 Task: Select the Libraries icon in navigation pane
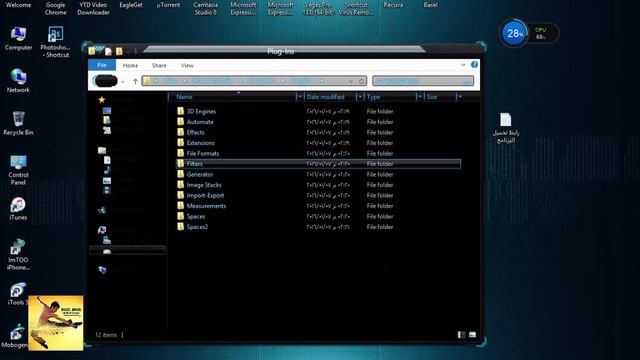[x=102, y=150]
